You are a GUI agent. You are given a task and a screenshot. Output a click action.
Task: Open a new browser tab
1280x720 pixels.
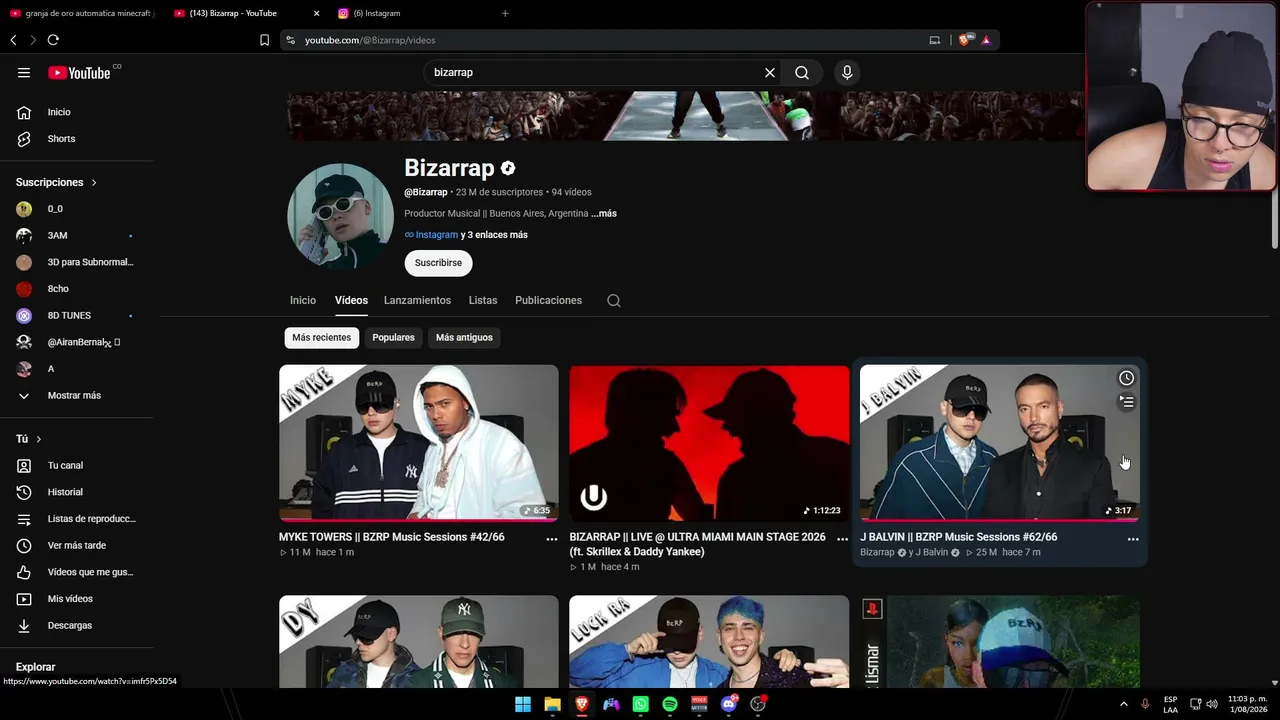(x=505, y=13)
